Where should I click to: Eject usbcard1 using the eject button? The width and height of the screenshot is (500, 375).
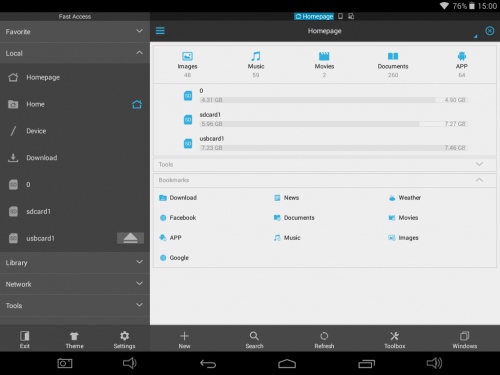tap(130, 238)
